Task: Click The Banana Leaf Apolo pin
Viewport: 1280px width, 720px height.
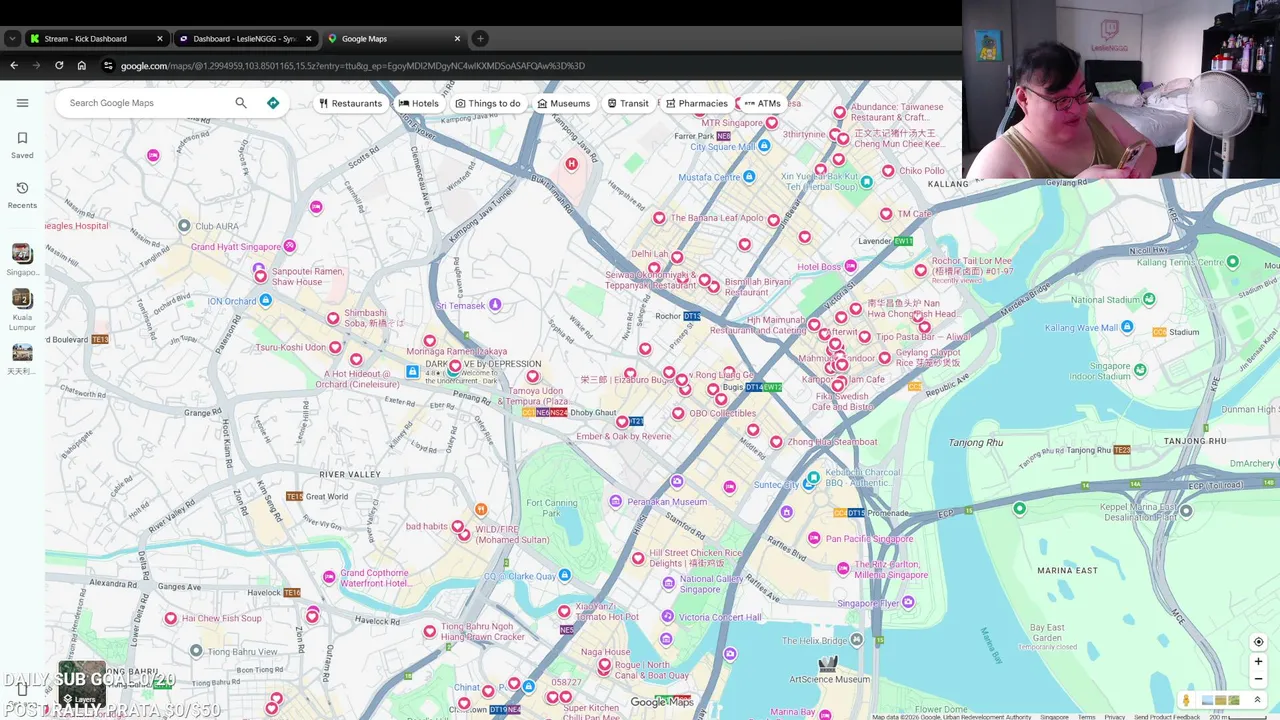Action: click(x=659, y=218)
